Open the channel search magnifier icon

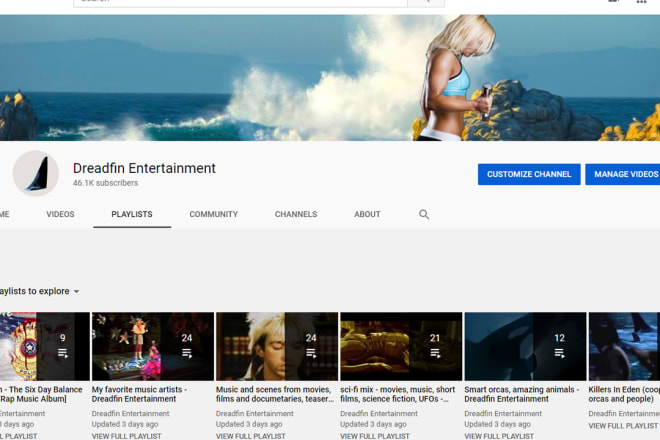pos(424,214)
